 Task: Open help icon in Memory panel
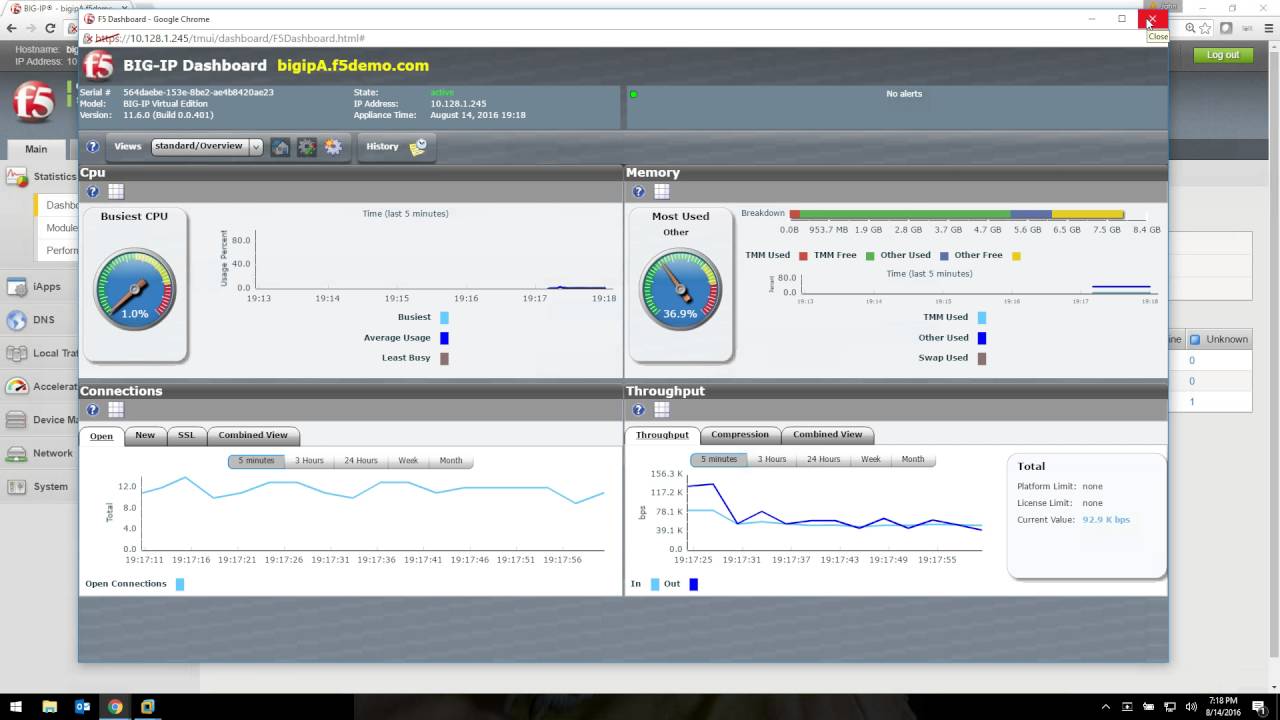click(x=639, y=192)
